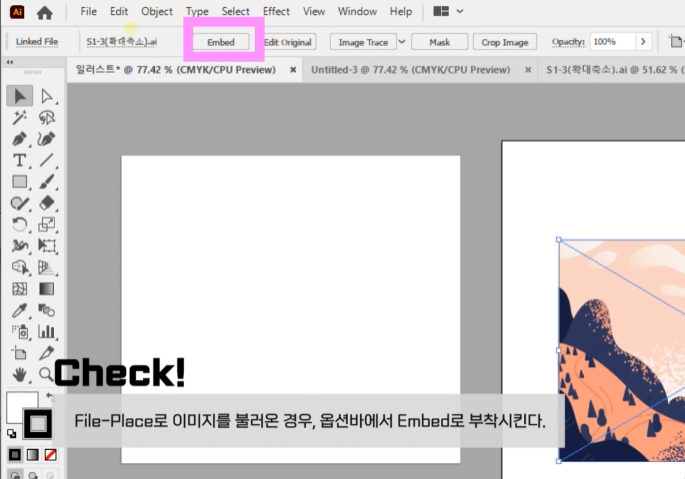The image size is (685, 479).
Task: Activate the Curvature tool
Action: (47, 139)
